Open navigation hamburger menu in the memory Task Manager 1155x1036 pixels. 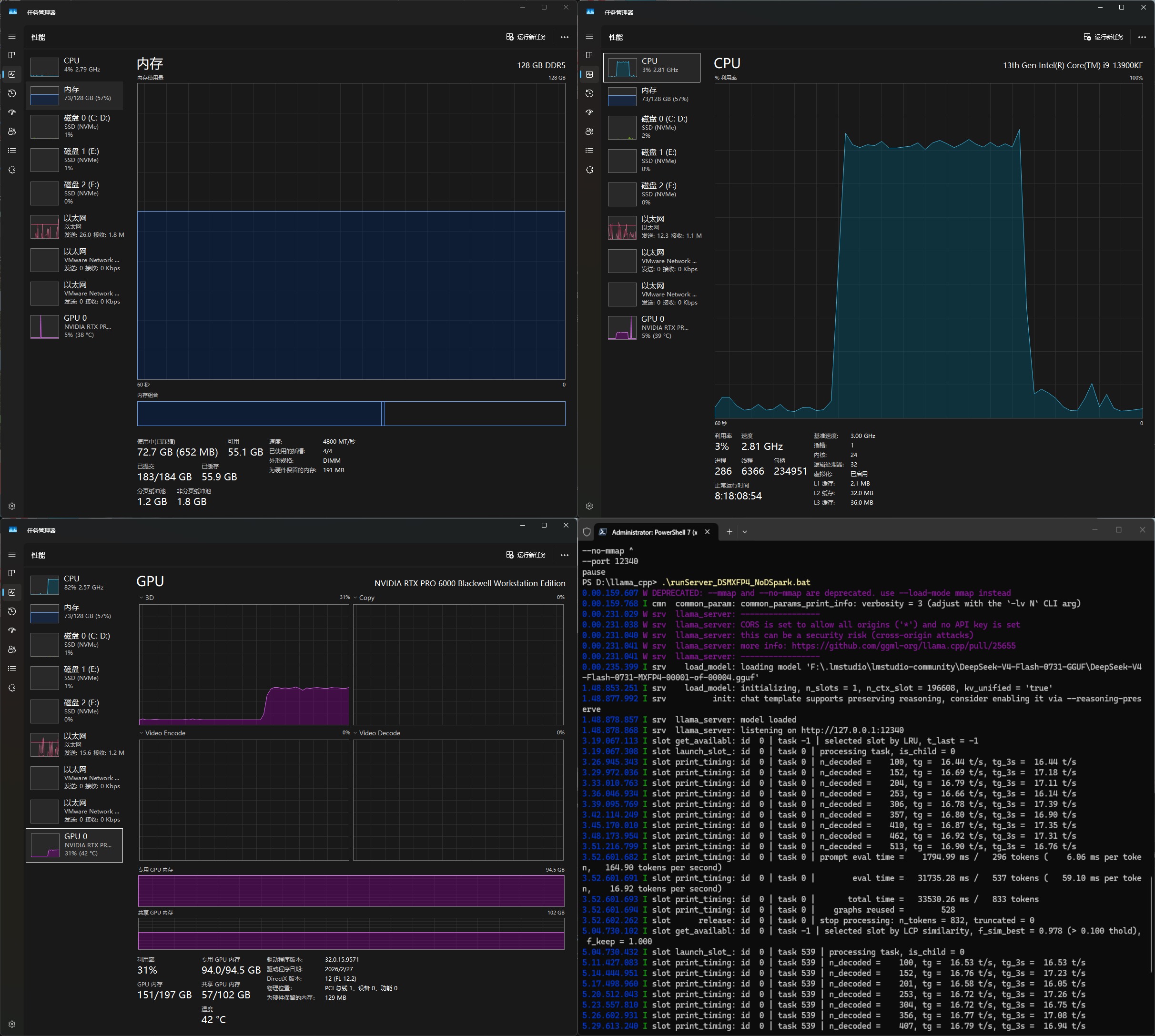[x=12, y=36]
